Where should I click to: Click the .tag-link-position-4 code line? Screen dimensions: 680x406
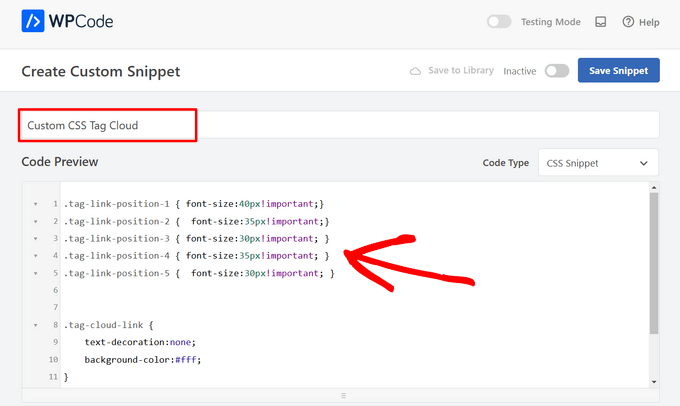[x=196, y=256]
